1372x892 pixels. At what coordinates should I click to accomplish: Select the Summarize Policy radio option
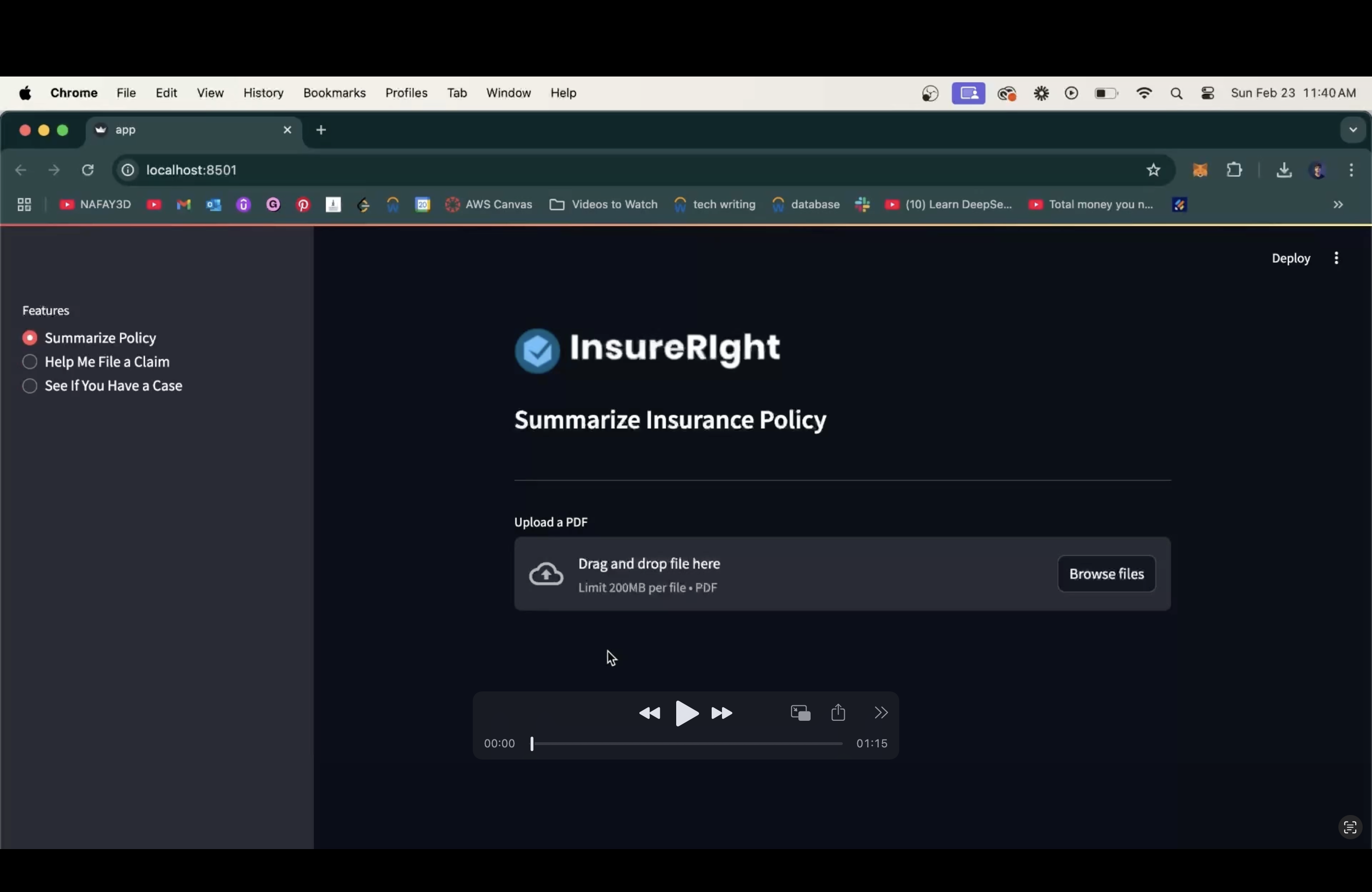pos(30,338)
